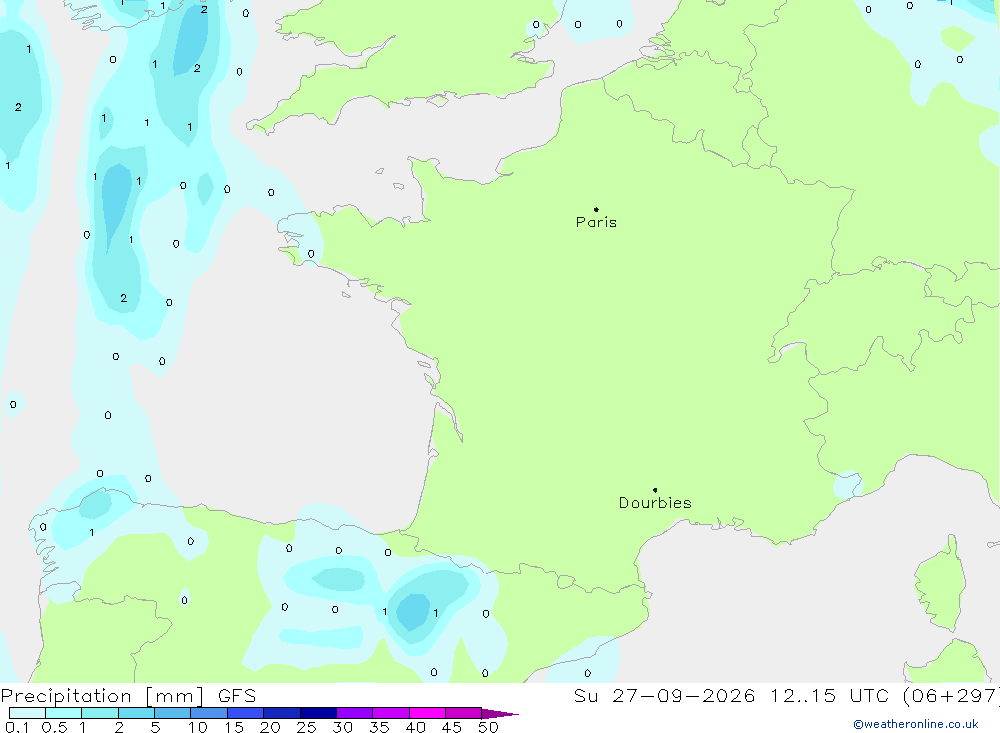Image resolution: width=1000 pixels, height=733 pixels.
Task: Click the forecast date 27-09-2026 text
Action: pos(684,695)
